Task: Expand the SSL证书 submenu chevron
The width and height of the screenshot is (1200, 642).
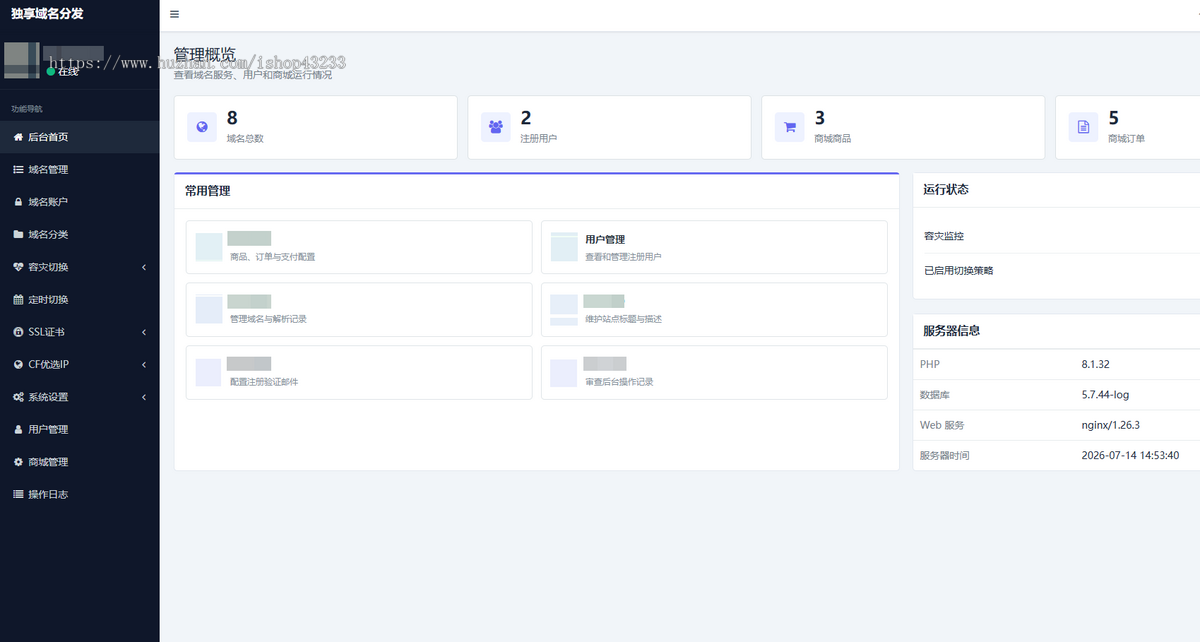Action: pyautogui.click(x=144, y=332)
